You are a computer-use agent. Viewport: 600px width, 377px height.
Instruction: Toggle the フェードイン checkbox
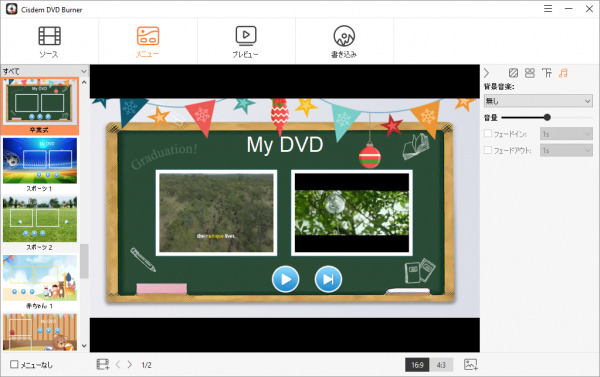point(488,133)
